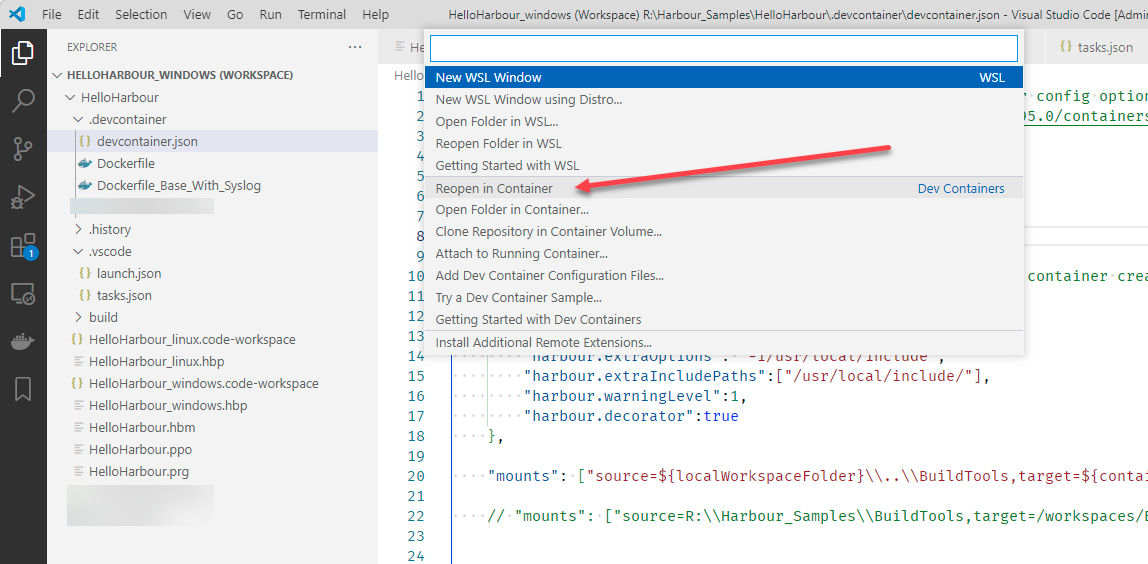Image resolution: width=1148 pixels, height=564 pixels.
Task: Expand the build folder
Action: [x=103, y=317]
